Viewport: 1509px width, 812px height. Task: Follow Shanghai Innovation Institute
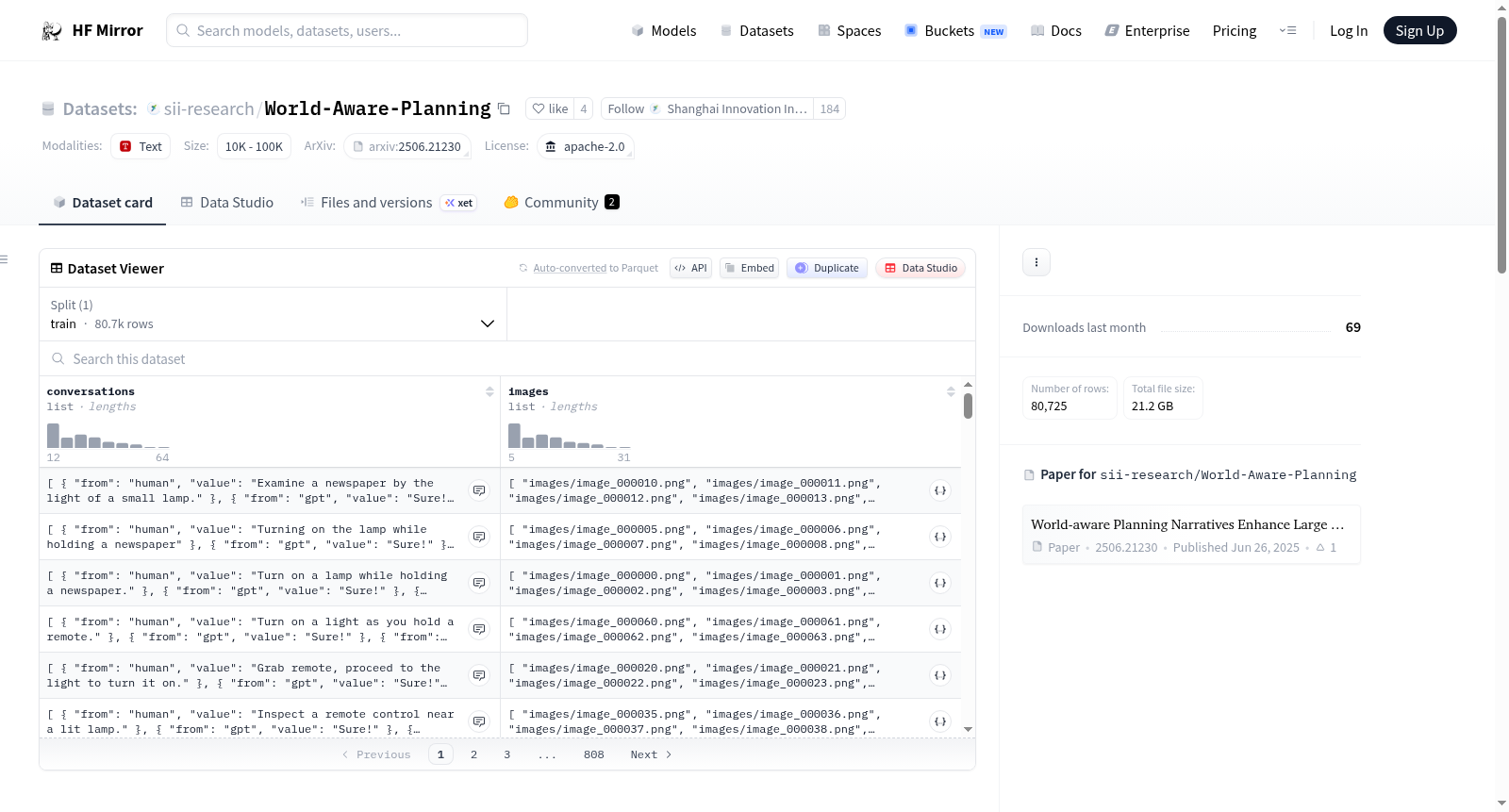707,109
